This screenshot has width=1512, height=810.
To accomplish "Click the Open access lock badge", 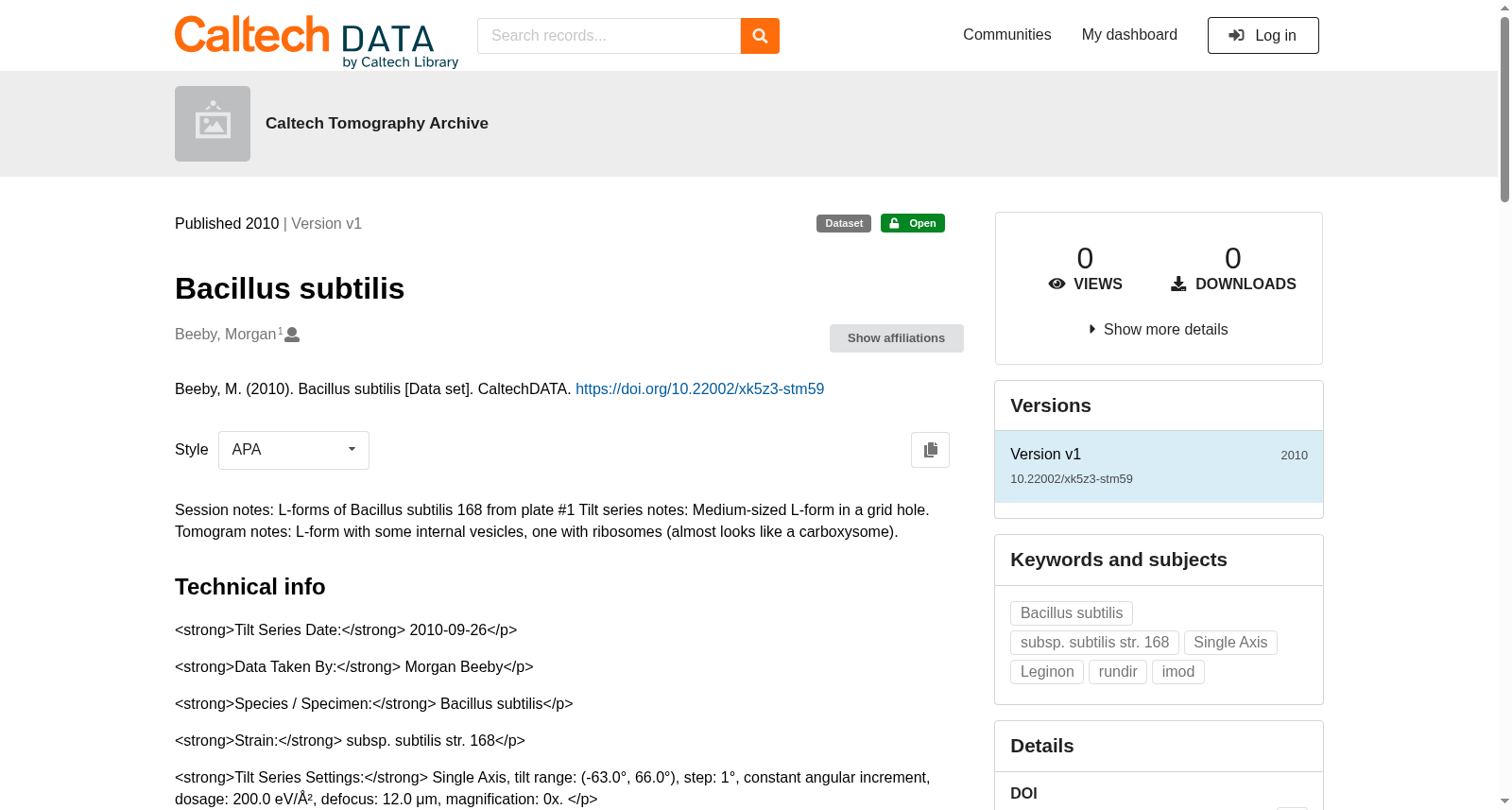I will click(913, 223).
